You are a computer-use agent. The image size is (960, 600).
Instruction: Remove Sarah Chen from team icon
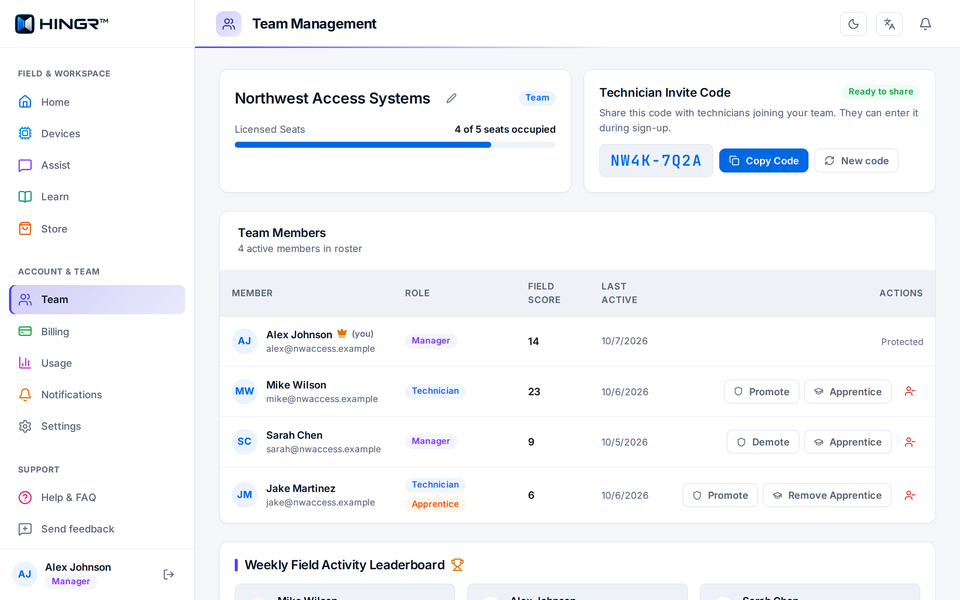pos(910,441)
